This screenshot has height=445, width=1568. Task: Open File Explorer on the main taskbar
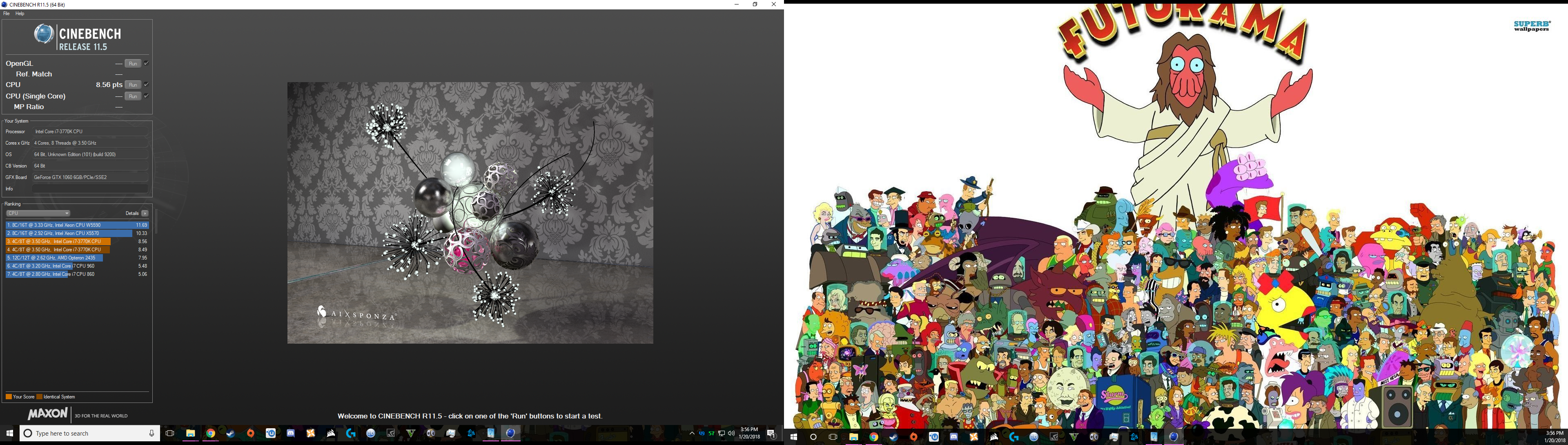[191, 434]
